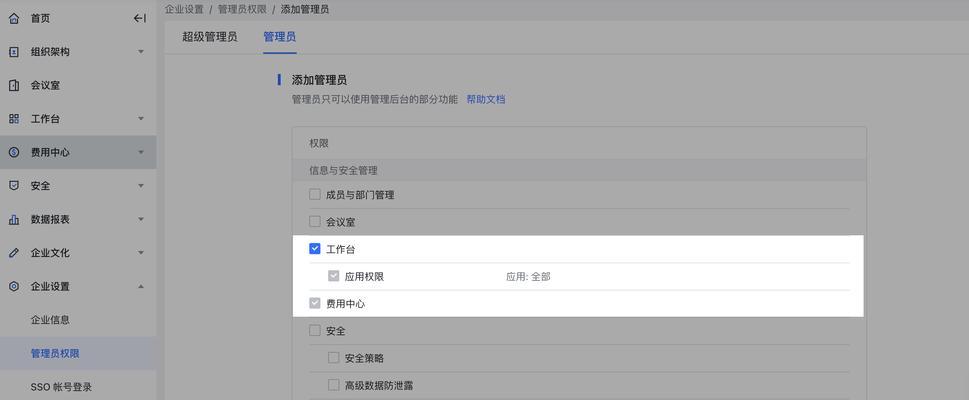Image resolution: width=969 pixels, height=400 pixels.
Task: Expand the 安全 sidebar arrow
Action: coord(141,185)
